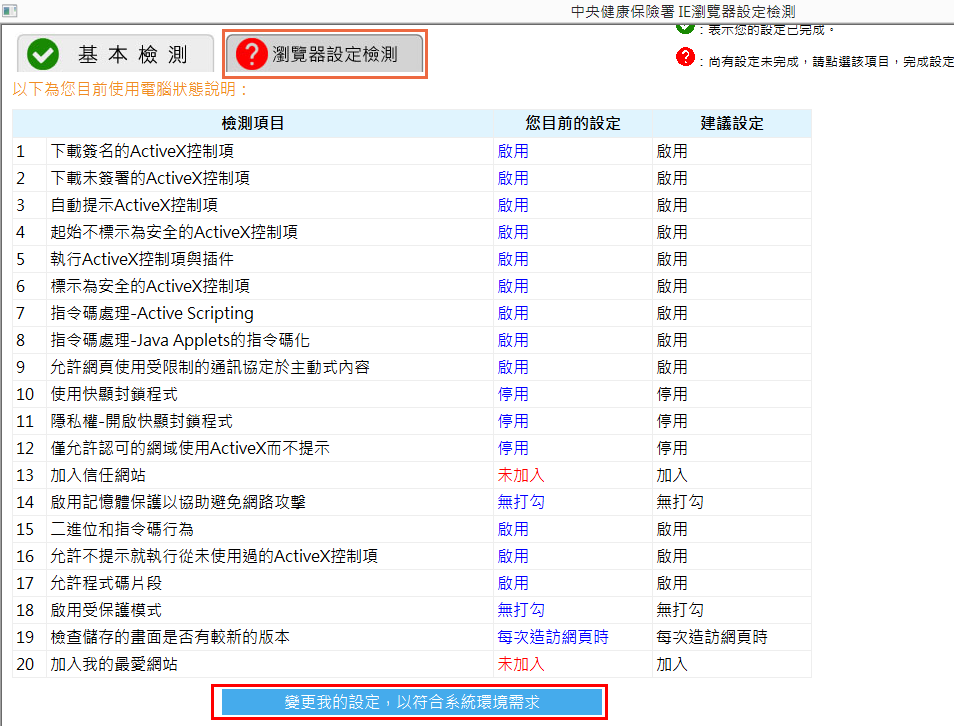
Task: Click the red 未加入 status for 加入信任網站
Action: pyautogui.click(x=521, y=475)
